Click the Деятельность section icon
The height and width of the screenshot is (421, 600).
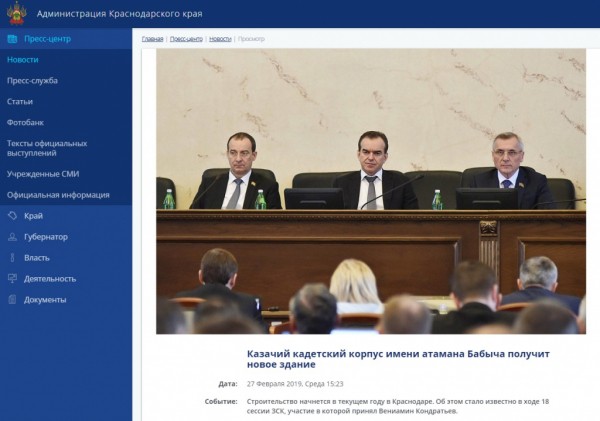click(12, 279)
